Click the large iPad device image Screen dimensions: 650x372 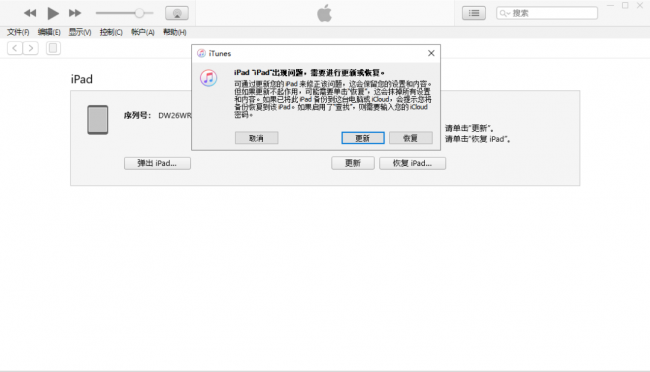pos(98,120)
